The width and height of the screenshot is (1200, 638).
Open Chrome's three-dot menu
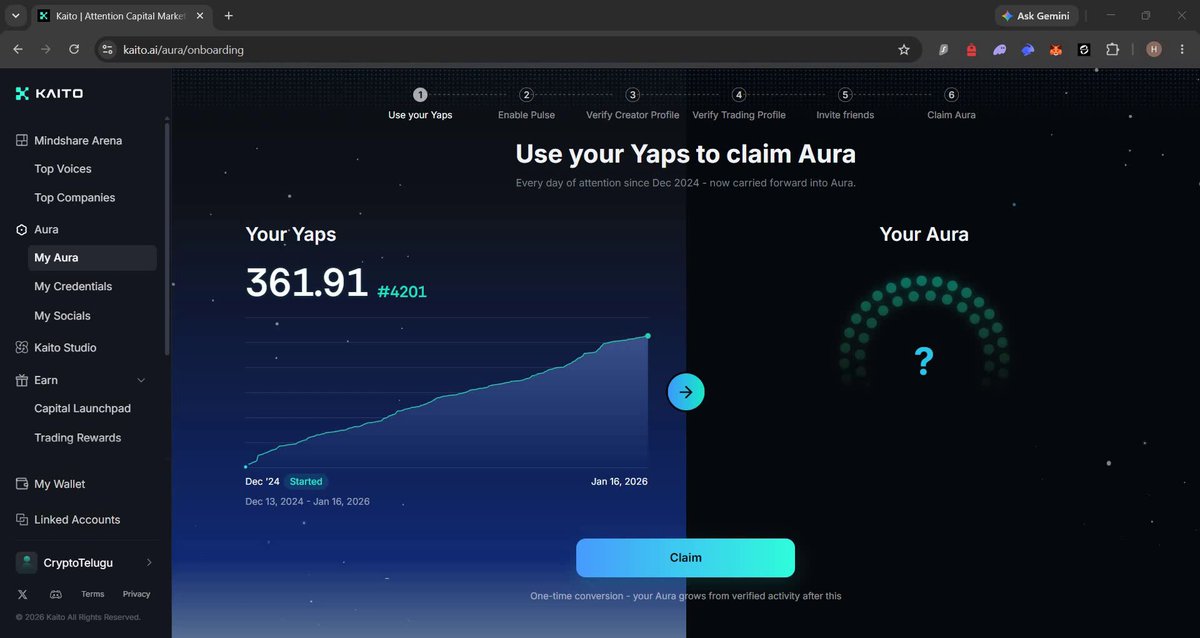(1183, 49)
